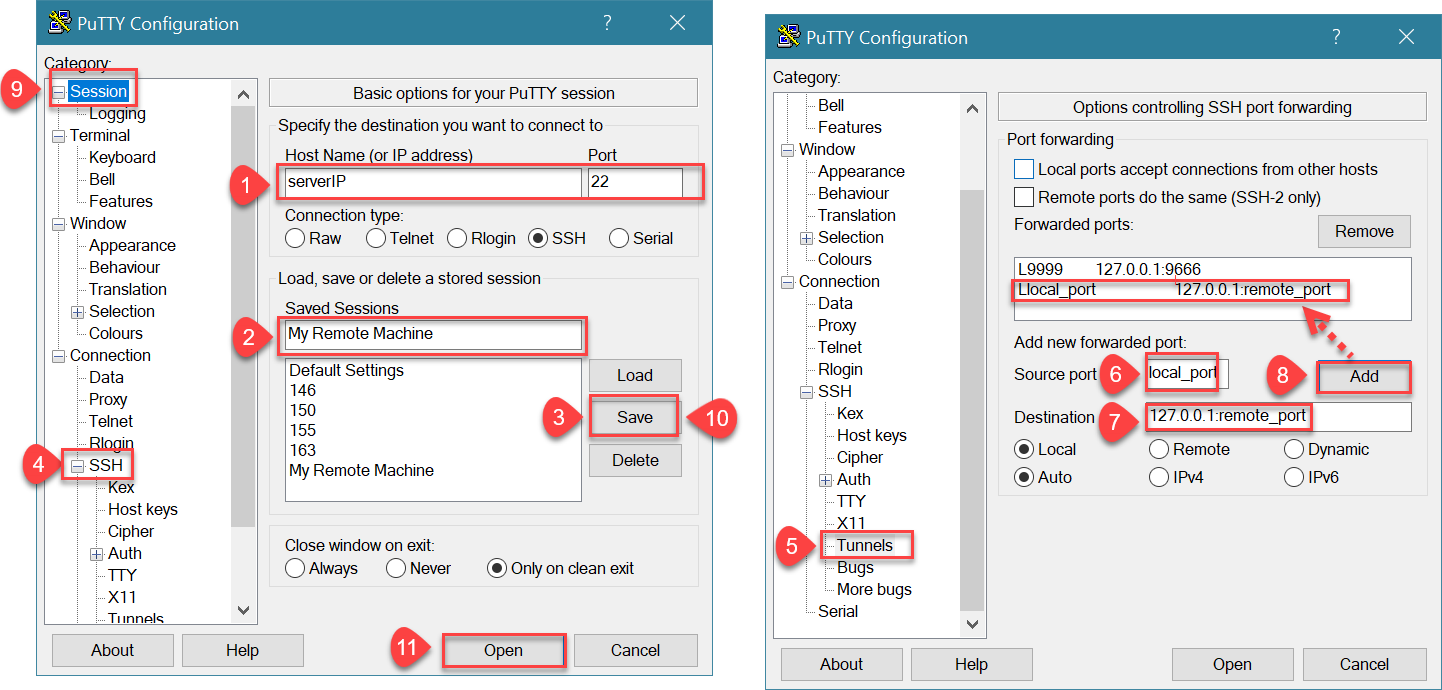1442x690 pixels.
Task: Select the Telnet connection type radio button
Action: click(375, 238)
